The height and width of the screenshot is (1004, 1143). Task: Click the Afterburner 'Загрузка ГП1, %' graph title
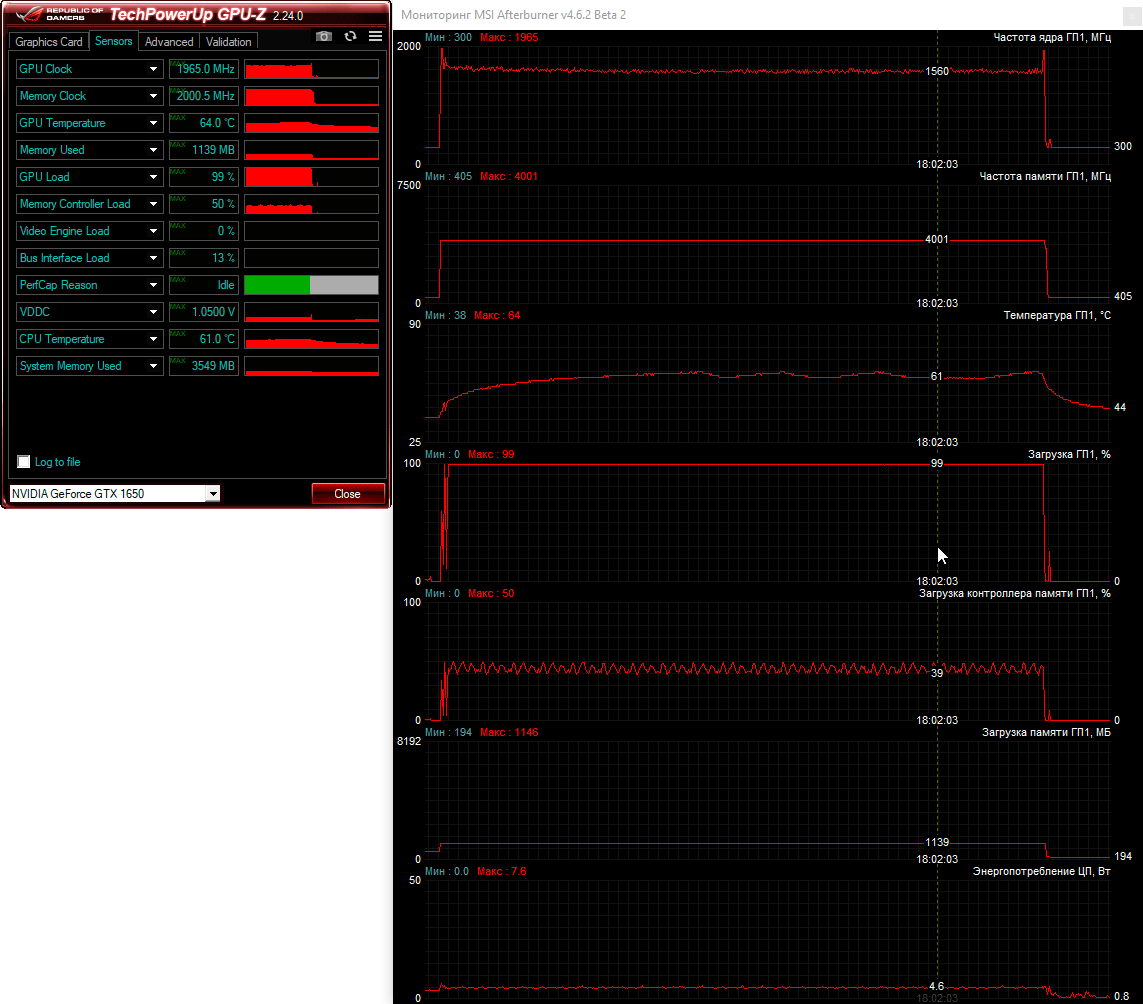[1069, 454]
